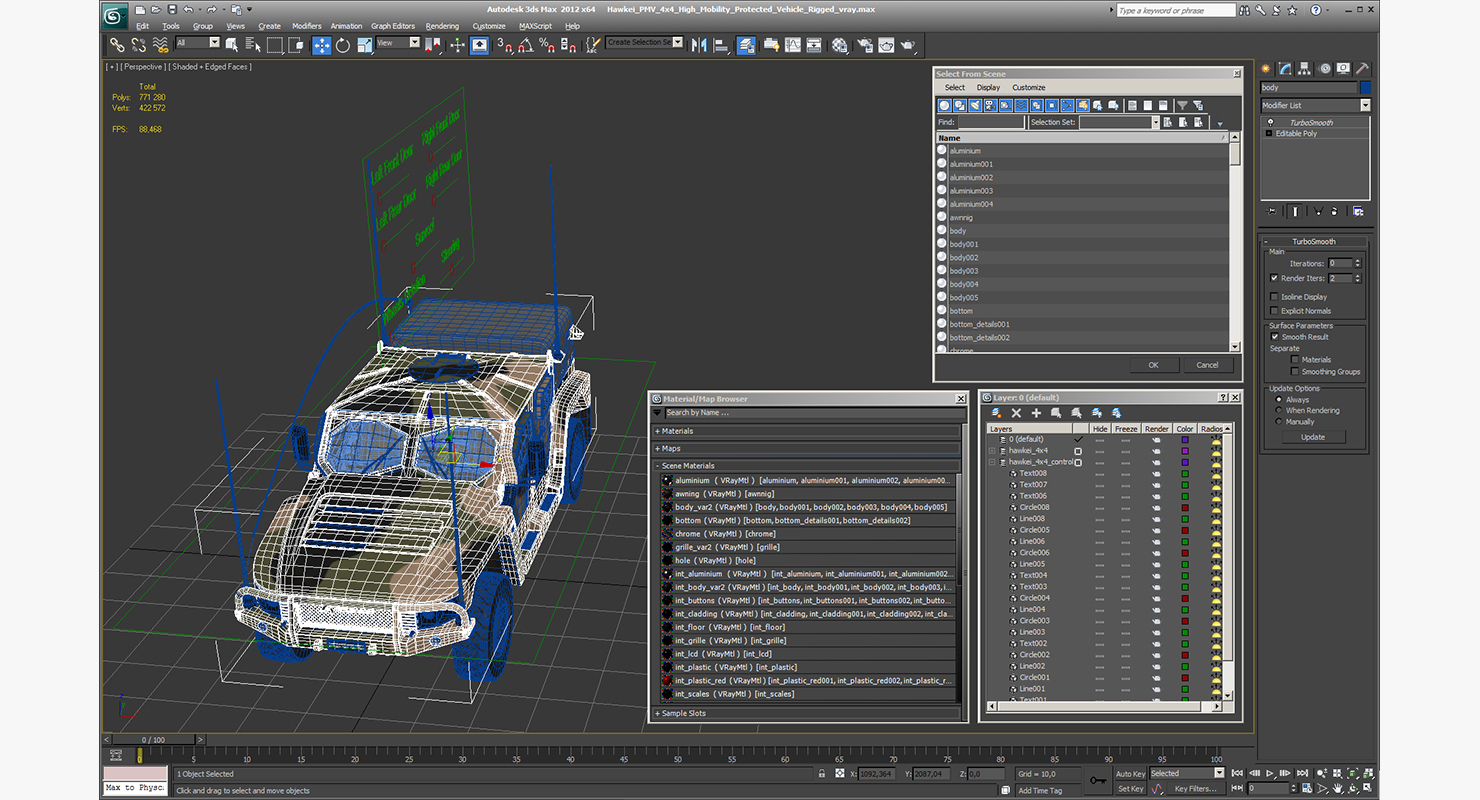Click Create New Layer icon in Layer dialog
1480x800 pixels.
coord(996,413)
